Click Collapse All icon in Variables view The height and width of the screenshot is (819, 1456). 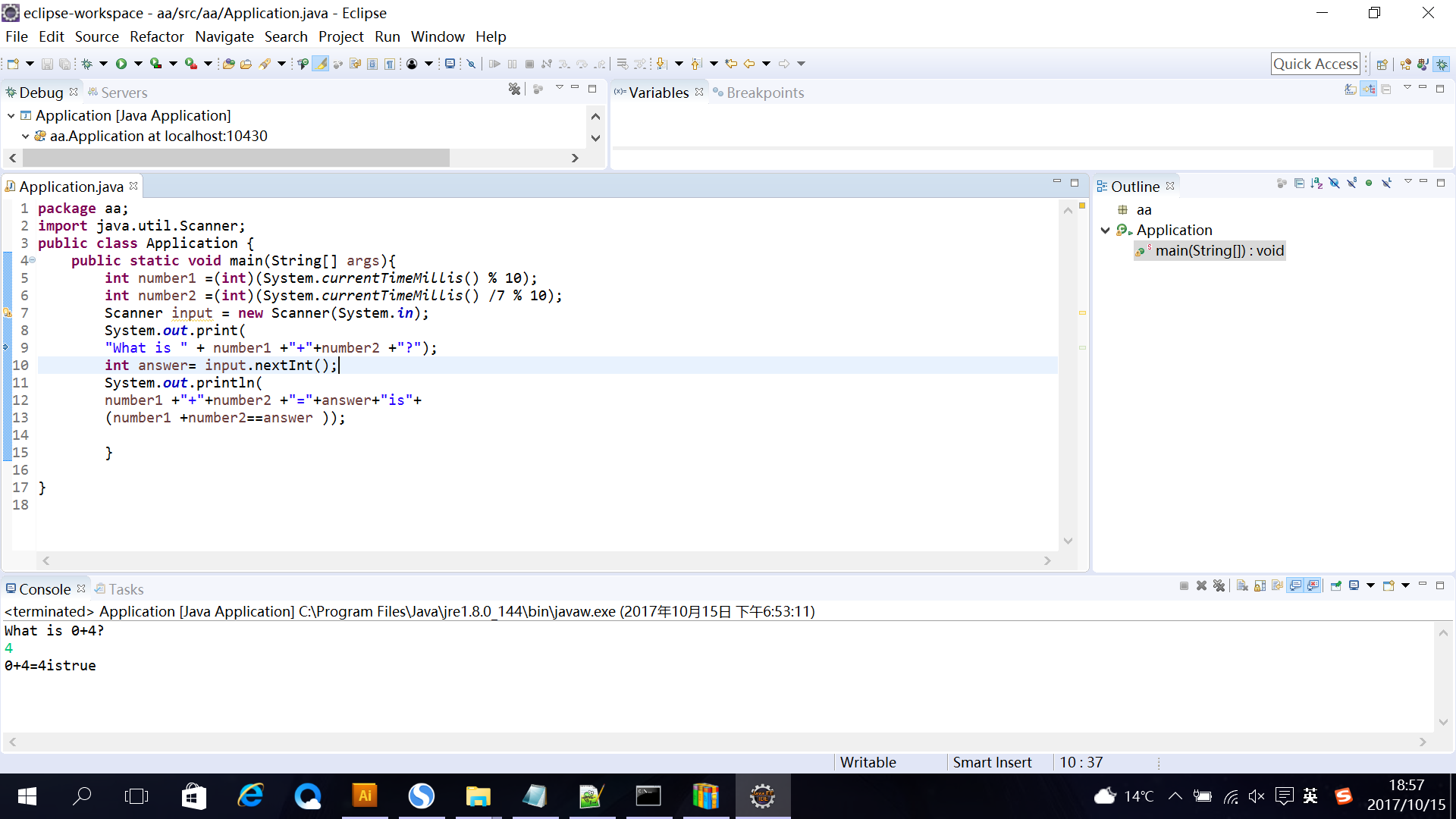pos(1386,89)
